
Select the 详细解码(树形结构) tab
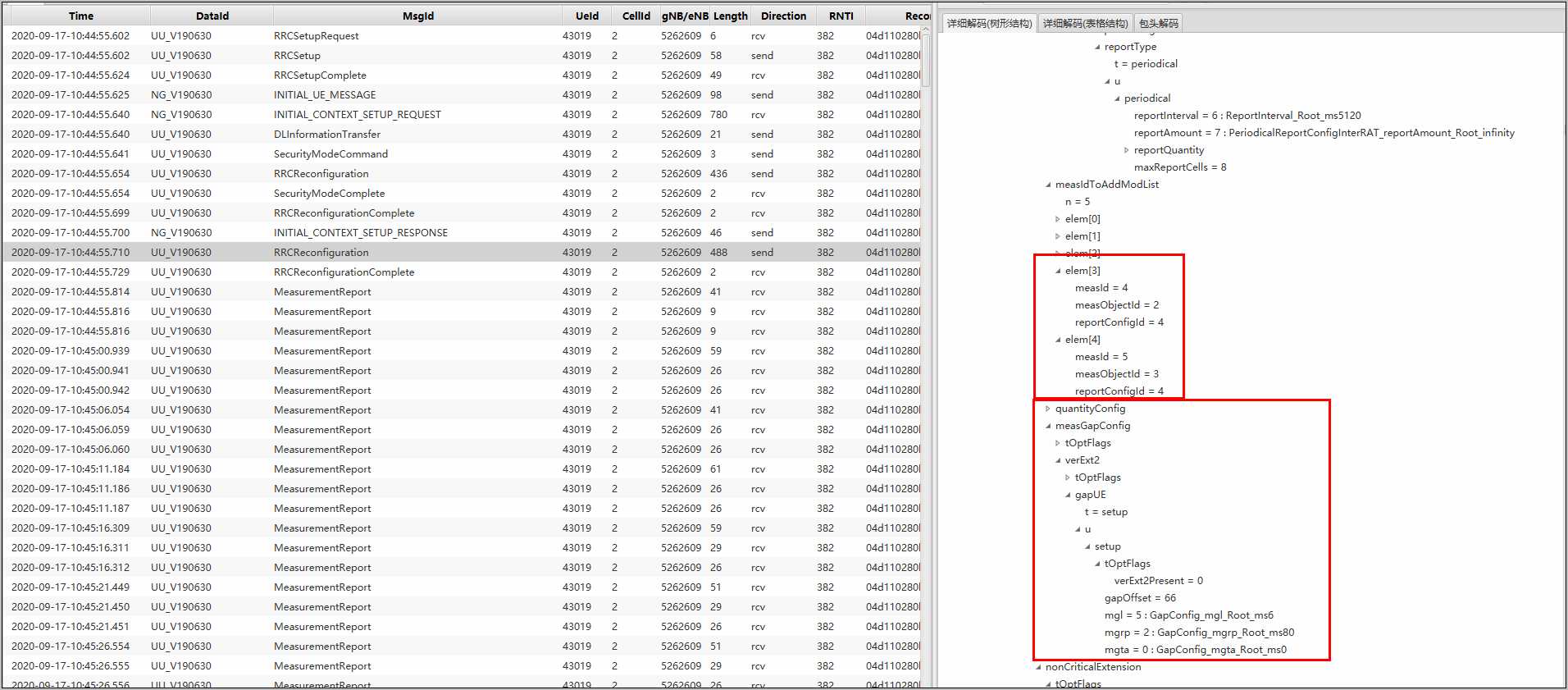point(989,23)
